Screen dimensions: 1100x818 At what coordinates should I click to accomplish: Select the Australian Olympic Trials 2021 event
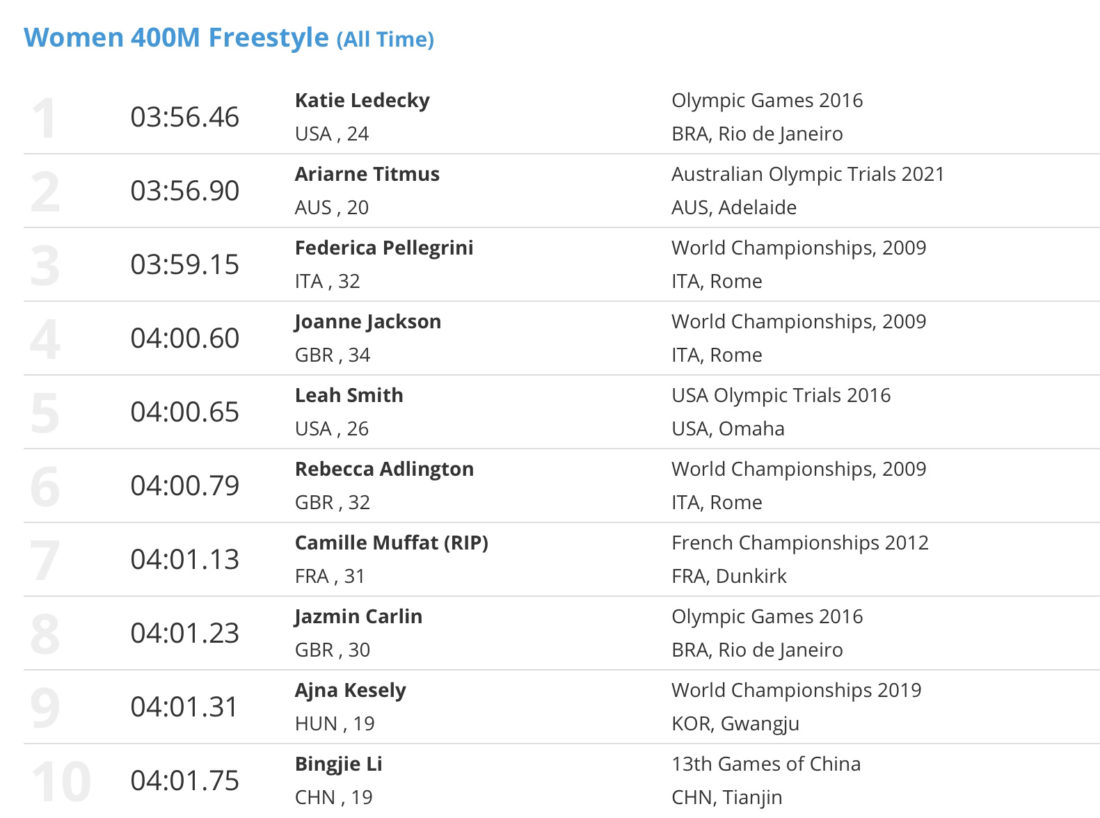(807, 174)
